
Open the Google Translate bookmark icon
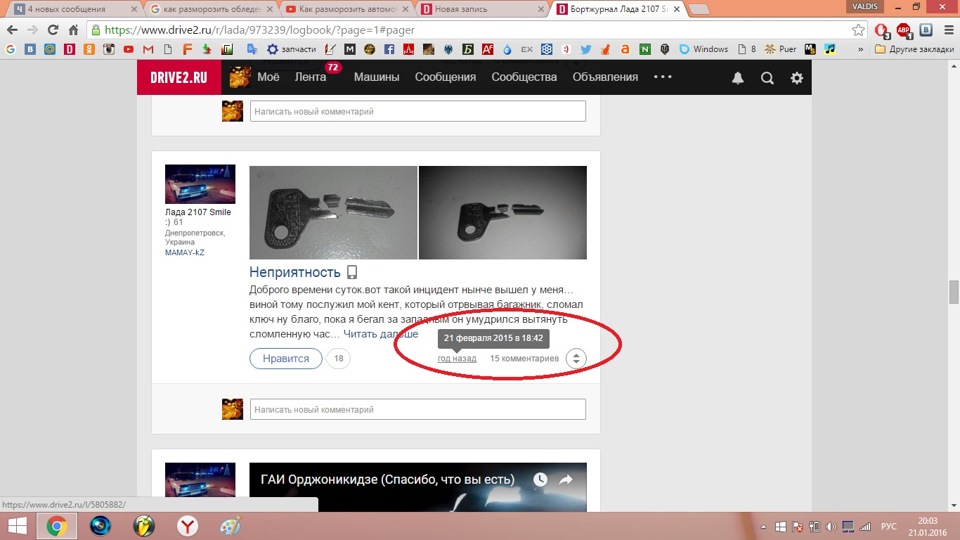click(252, 49)
